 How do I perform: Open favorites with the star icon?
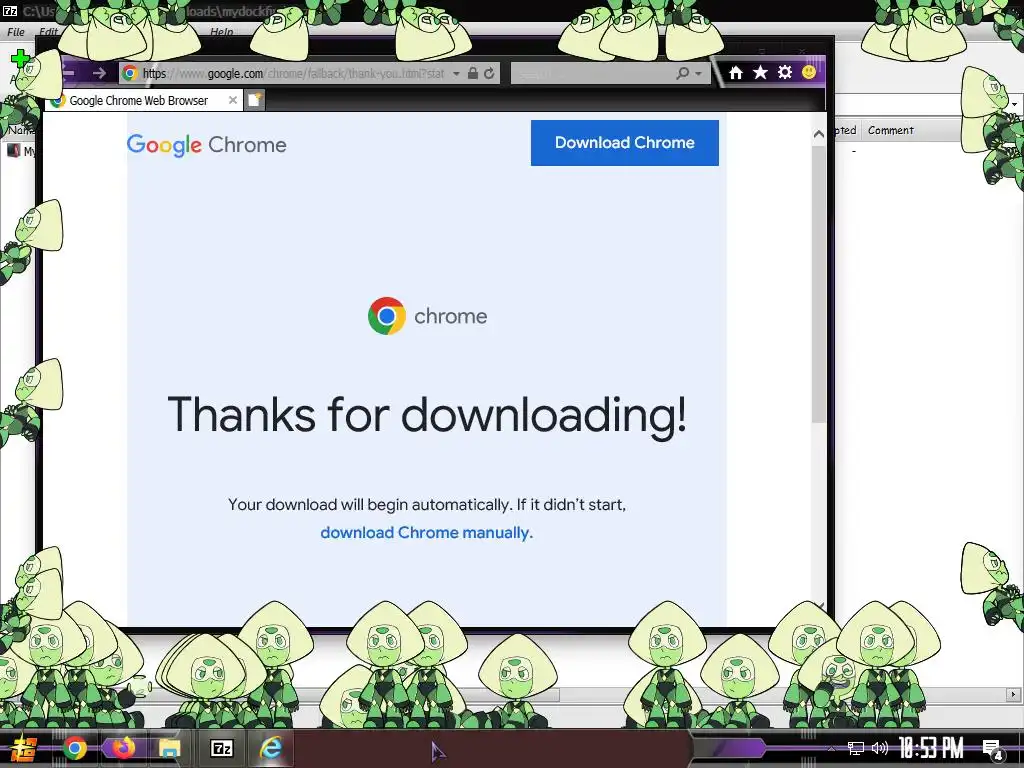point(760,72)
